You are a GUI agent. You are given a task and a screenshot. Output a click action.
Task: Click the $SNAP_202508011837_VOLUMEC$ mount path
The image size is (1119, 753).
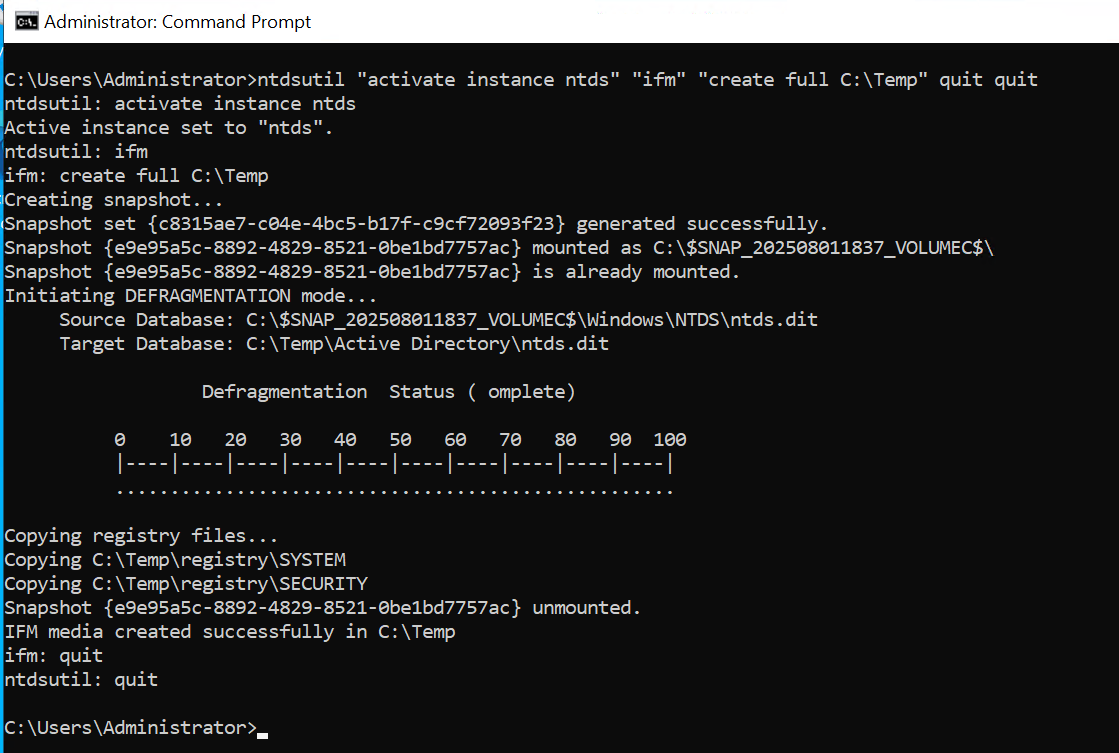click(823, 248)
